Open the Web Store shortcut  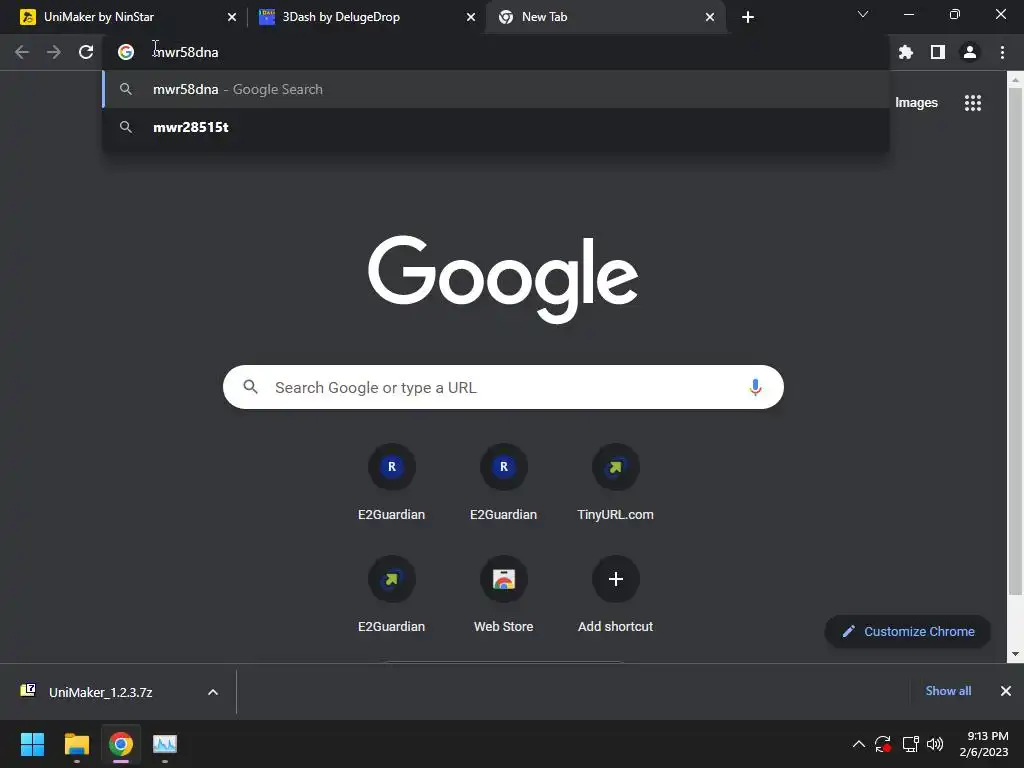[504, 595]
